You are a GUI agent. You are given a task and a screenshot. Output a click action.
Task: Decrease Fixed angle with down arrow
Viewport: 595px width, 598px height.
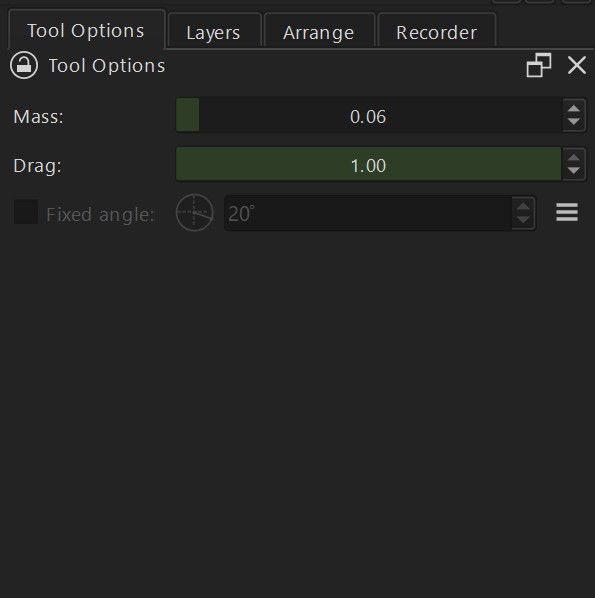[523, 220]
